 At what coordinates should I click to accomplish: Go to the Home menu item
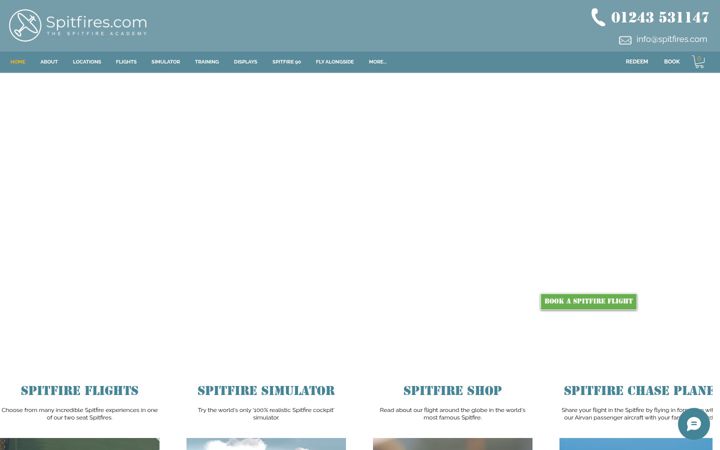pos(18,62)
